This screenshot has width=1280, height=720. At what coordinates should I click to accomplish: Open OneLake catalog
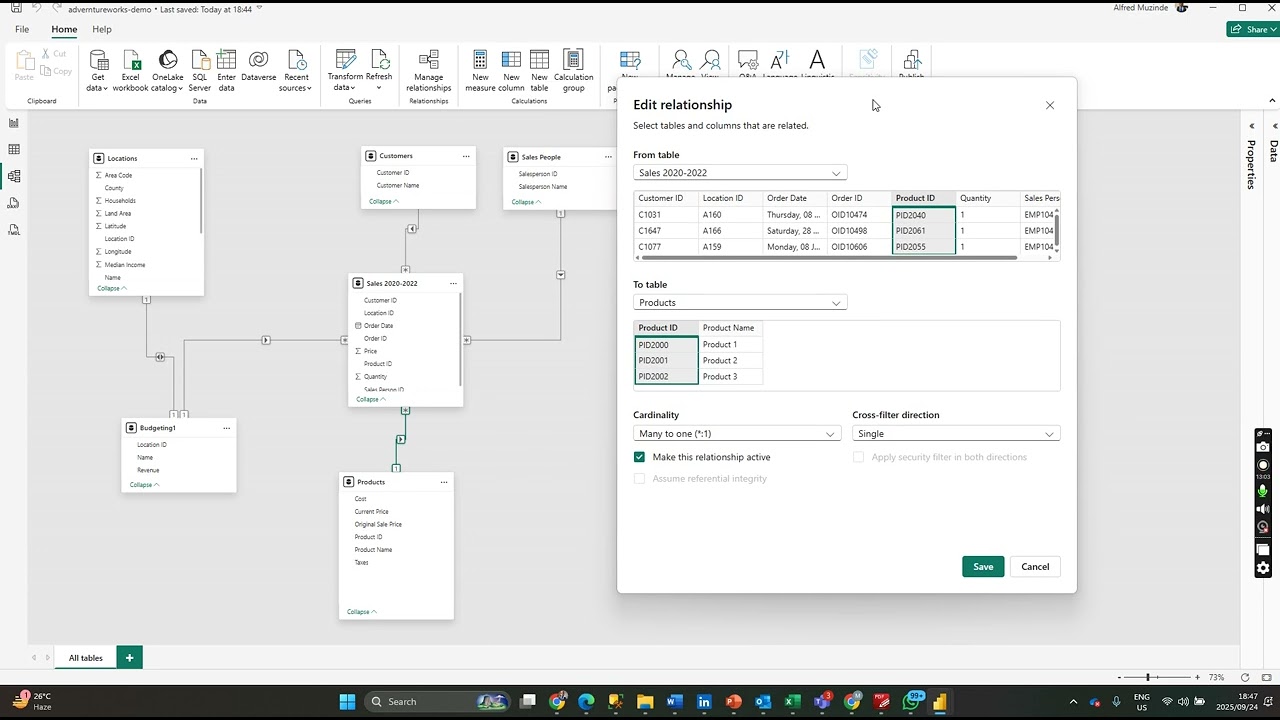[x=167, y=71]
